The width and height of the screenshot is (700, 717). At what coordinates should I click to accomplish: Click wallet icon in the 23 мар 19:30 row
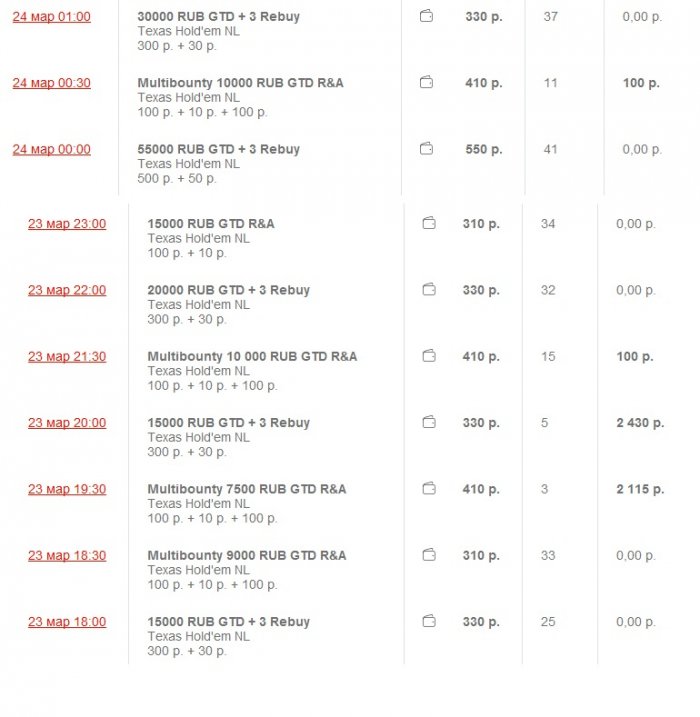[x=429, y=489]
